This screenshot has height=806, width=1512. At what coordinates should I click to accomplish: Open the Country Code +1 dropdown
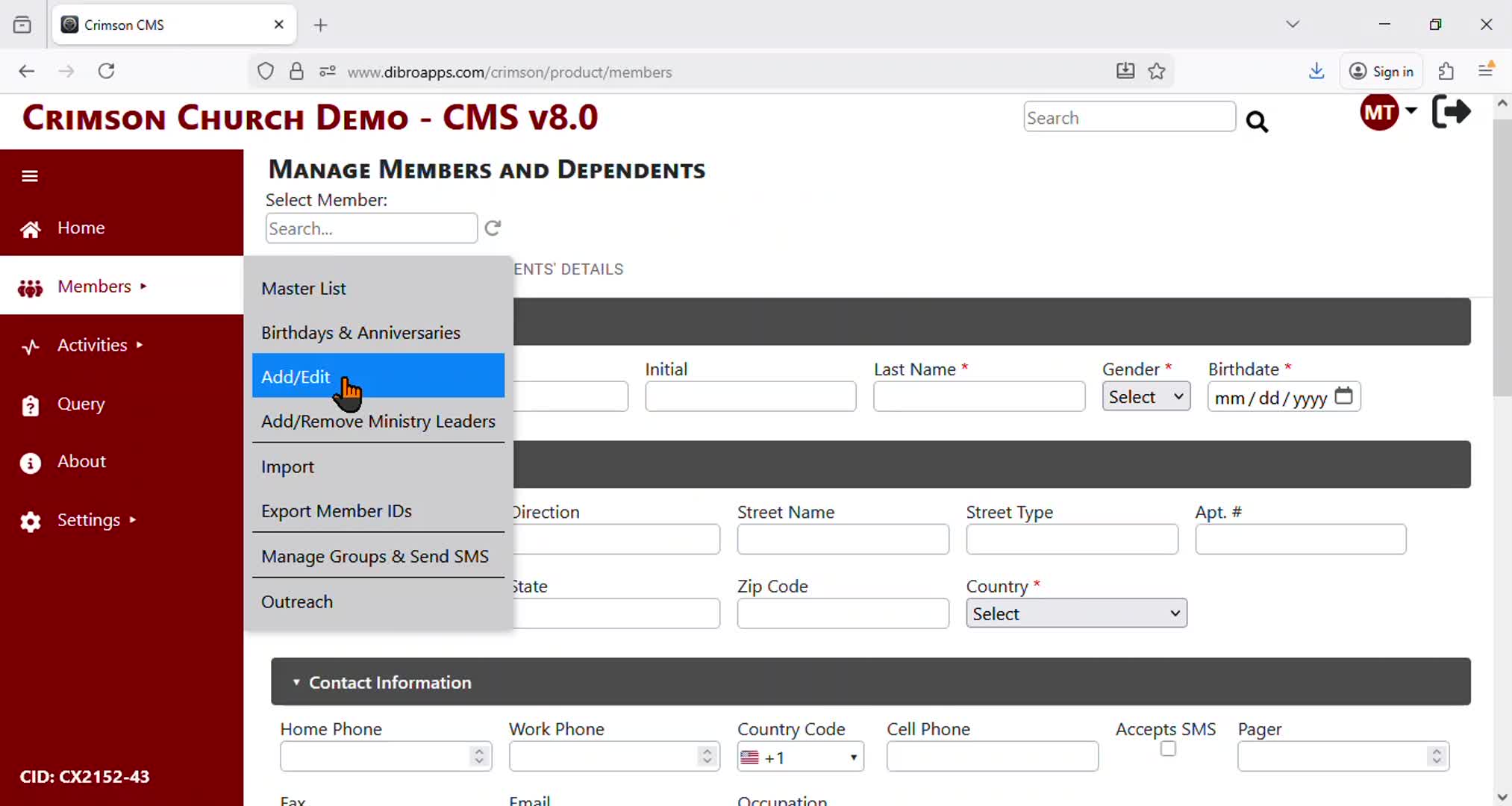(799, 757)
